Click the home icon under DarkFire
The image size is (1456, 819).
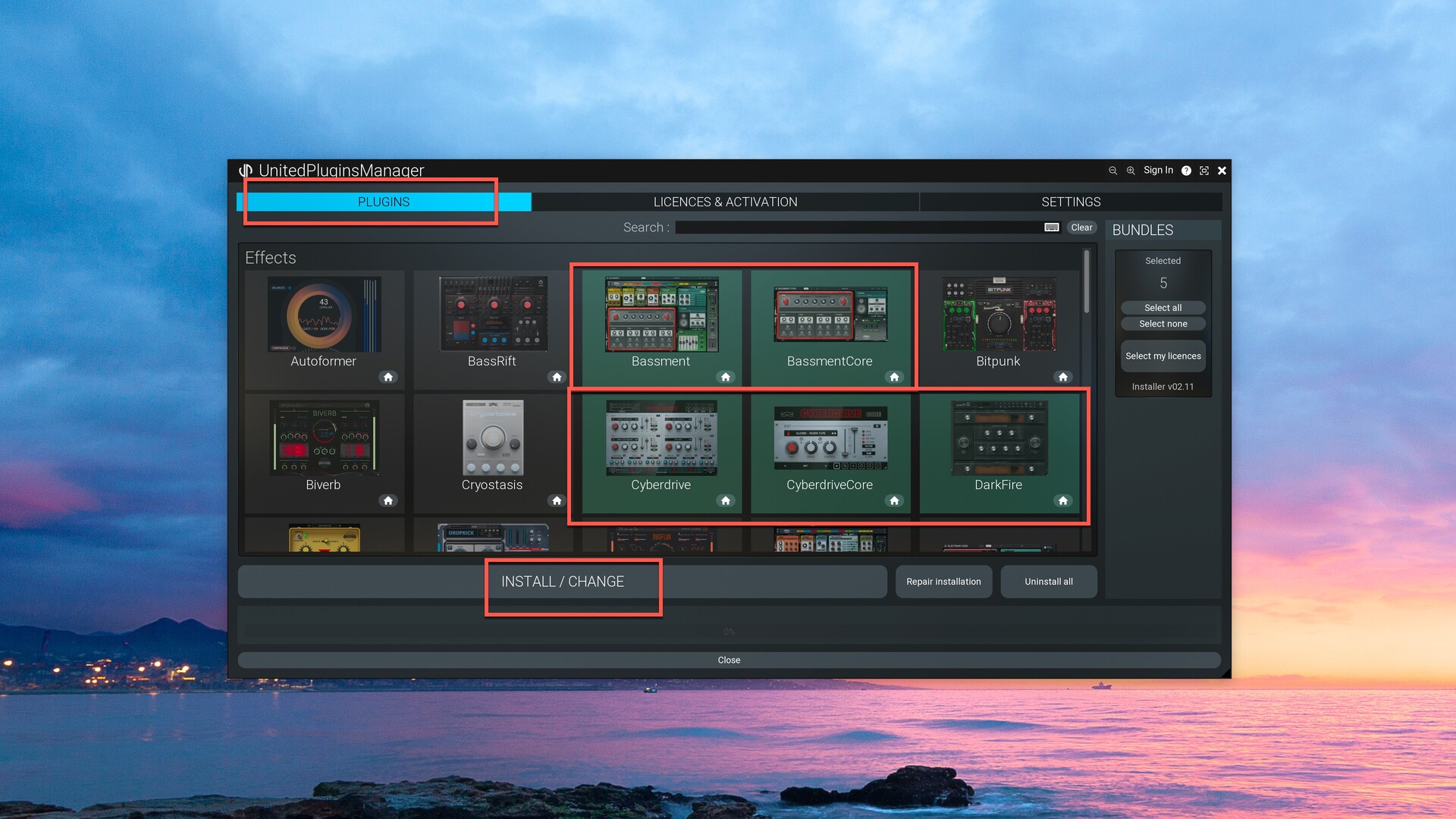(x=1062, y=500)
